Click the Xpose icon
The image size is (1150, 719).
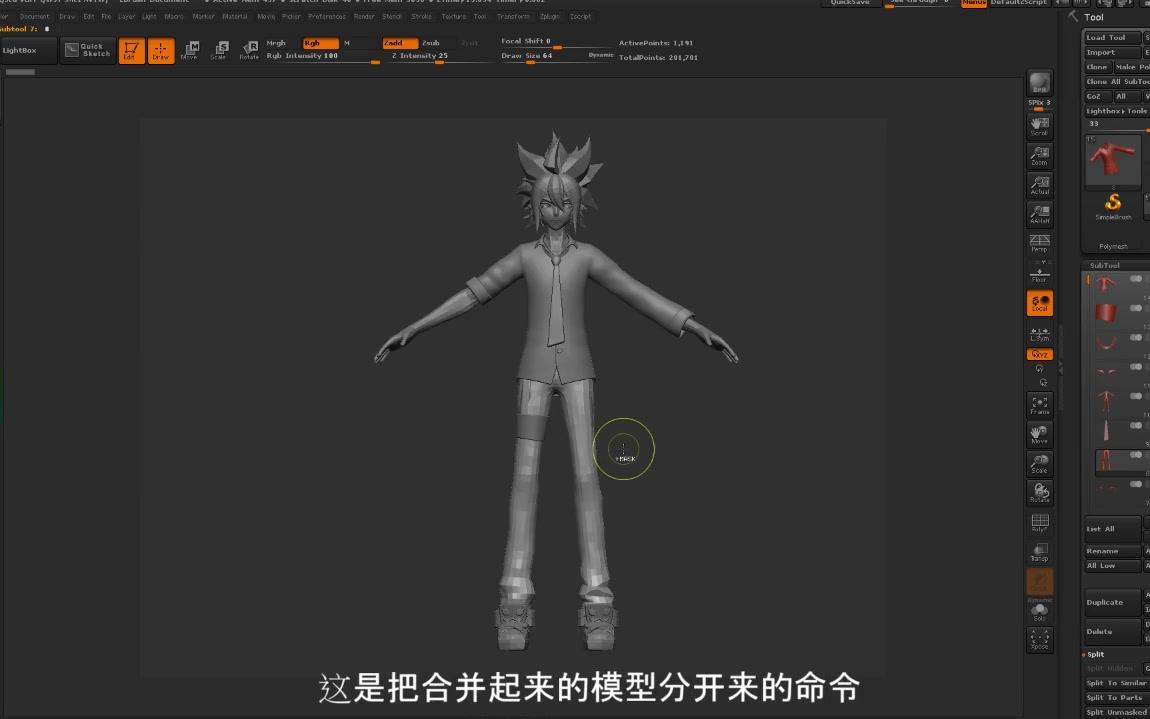(x=1039, y=640)
